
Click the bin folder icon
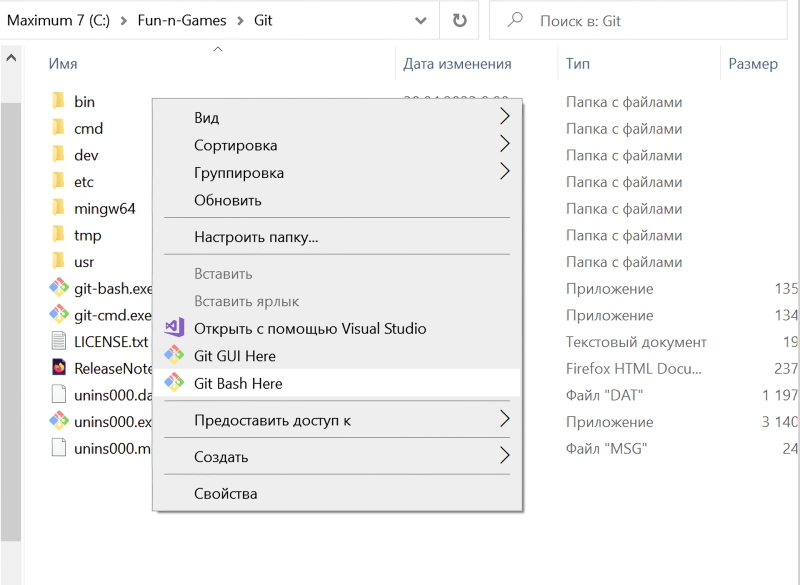coord(59,101)
